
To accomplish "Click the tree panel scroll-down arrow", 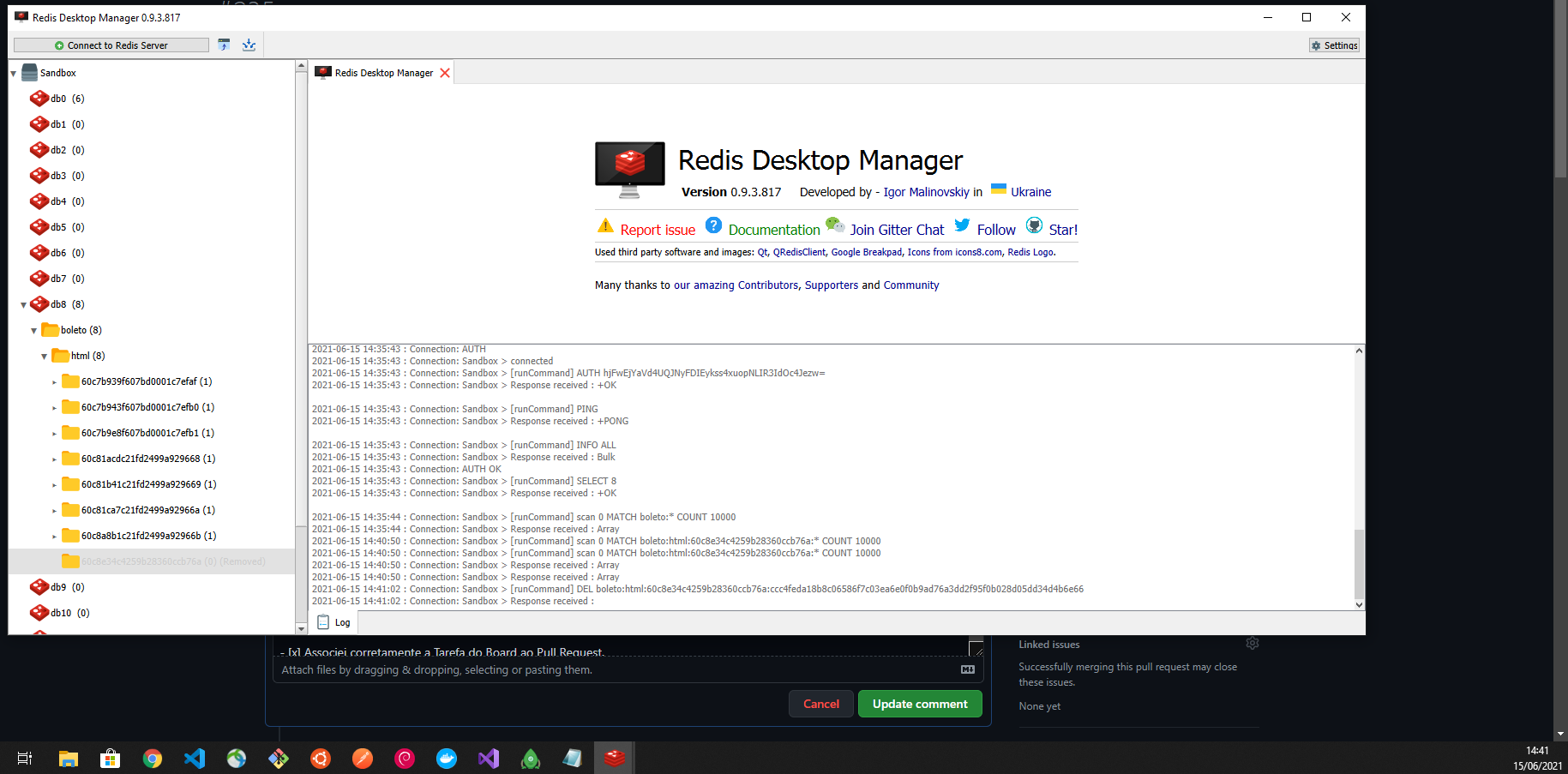I will click(301, 628).
